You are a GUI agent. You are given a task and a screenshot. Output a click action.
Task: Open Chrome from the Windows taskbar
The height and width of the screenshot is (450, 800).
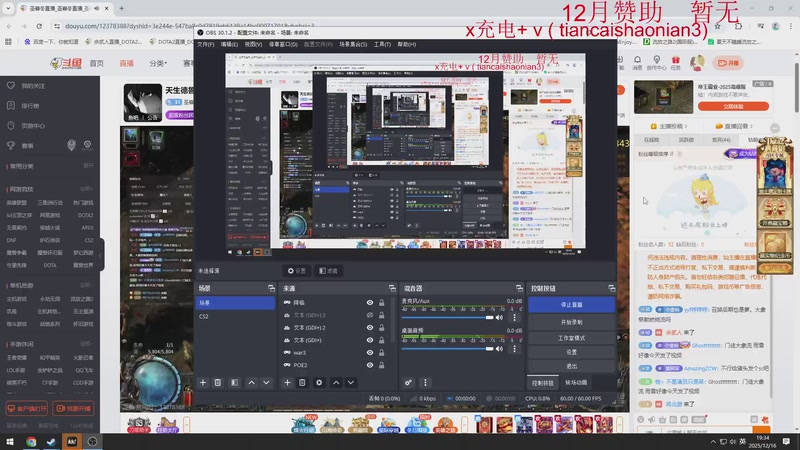point(31,442)
